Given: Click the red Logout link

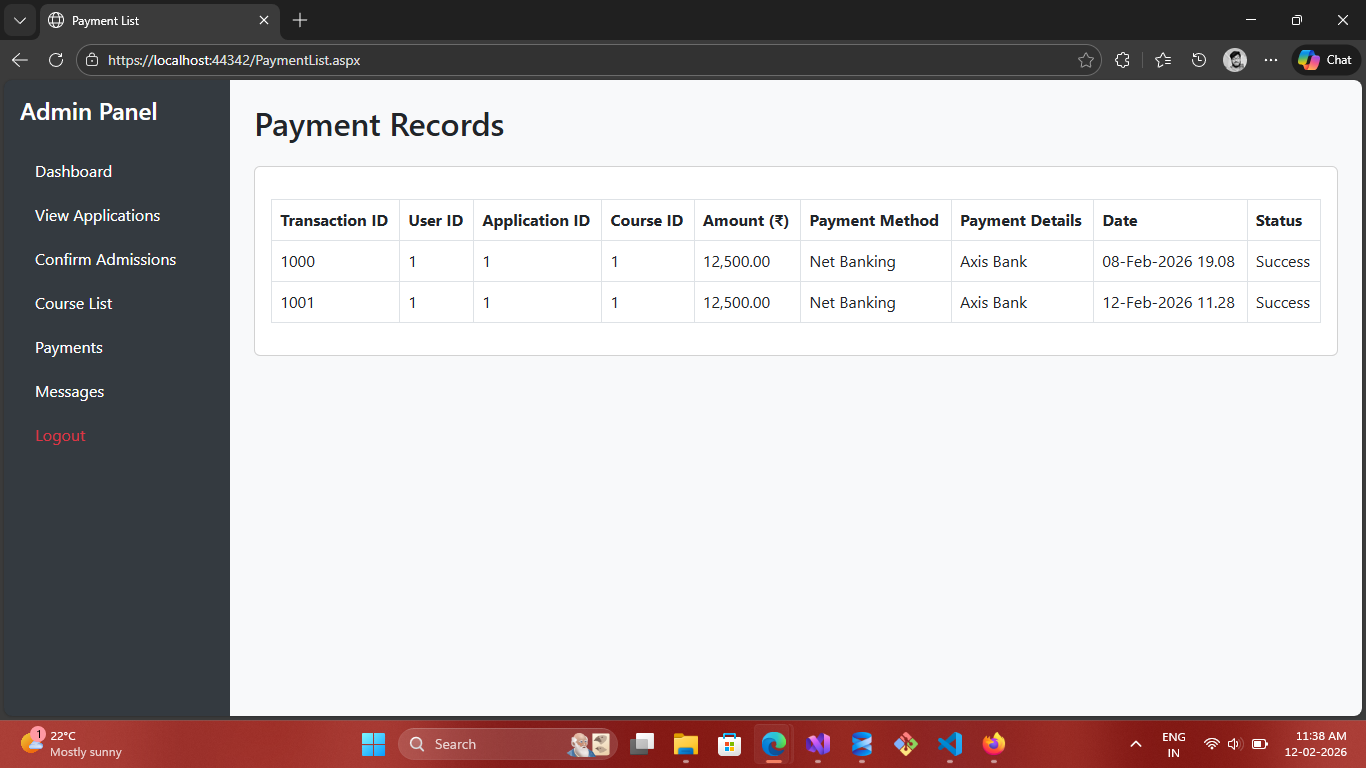Looking at the screenshot, I should coord(60,436).
